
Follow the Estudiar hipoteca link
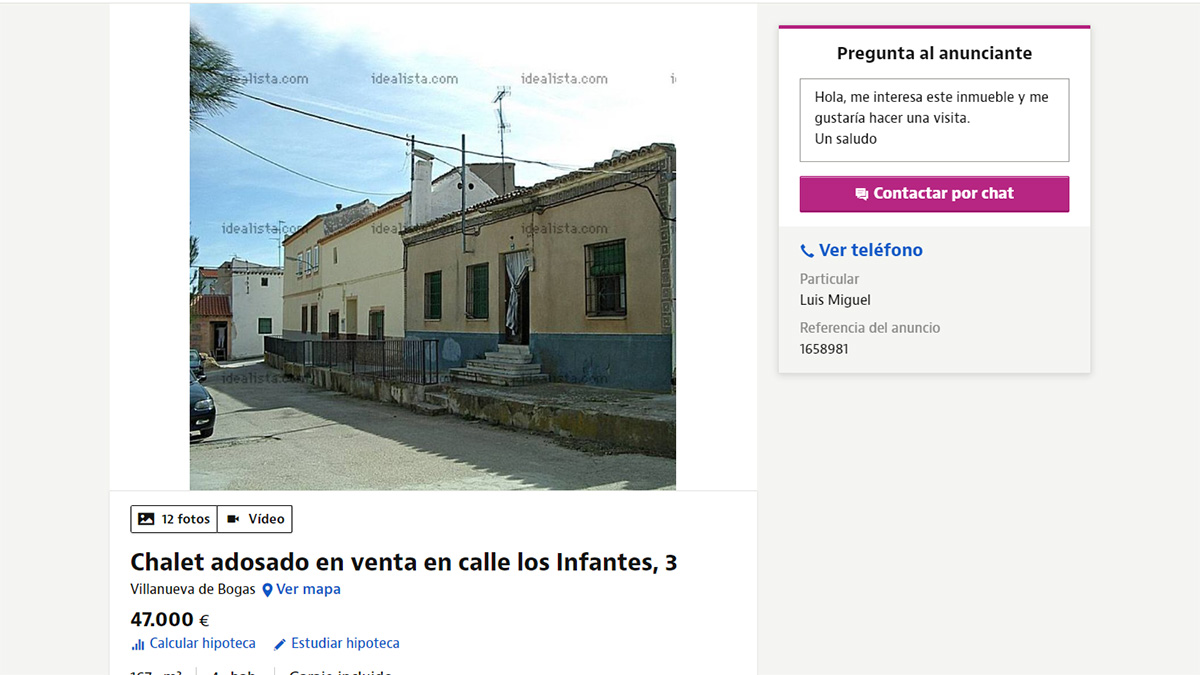tap(345, 643)
